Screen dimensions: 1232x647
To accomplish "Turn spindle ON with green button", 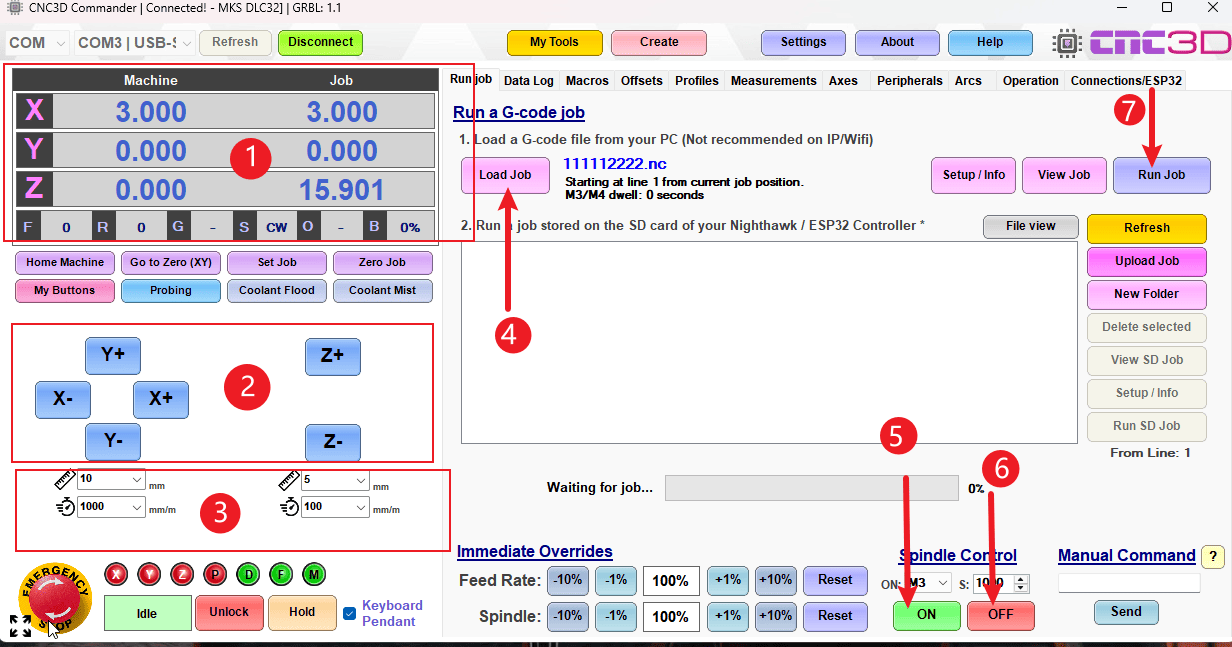I will tap(926, 615).
